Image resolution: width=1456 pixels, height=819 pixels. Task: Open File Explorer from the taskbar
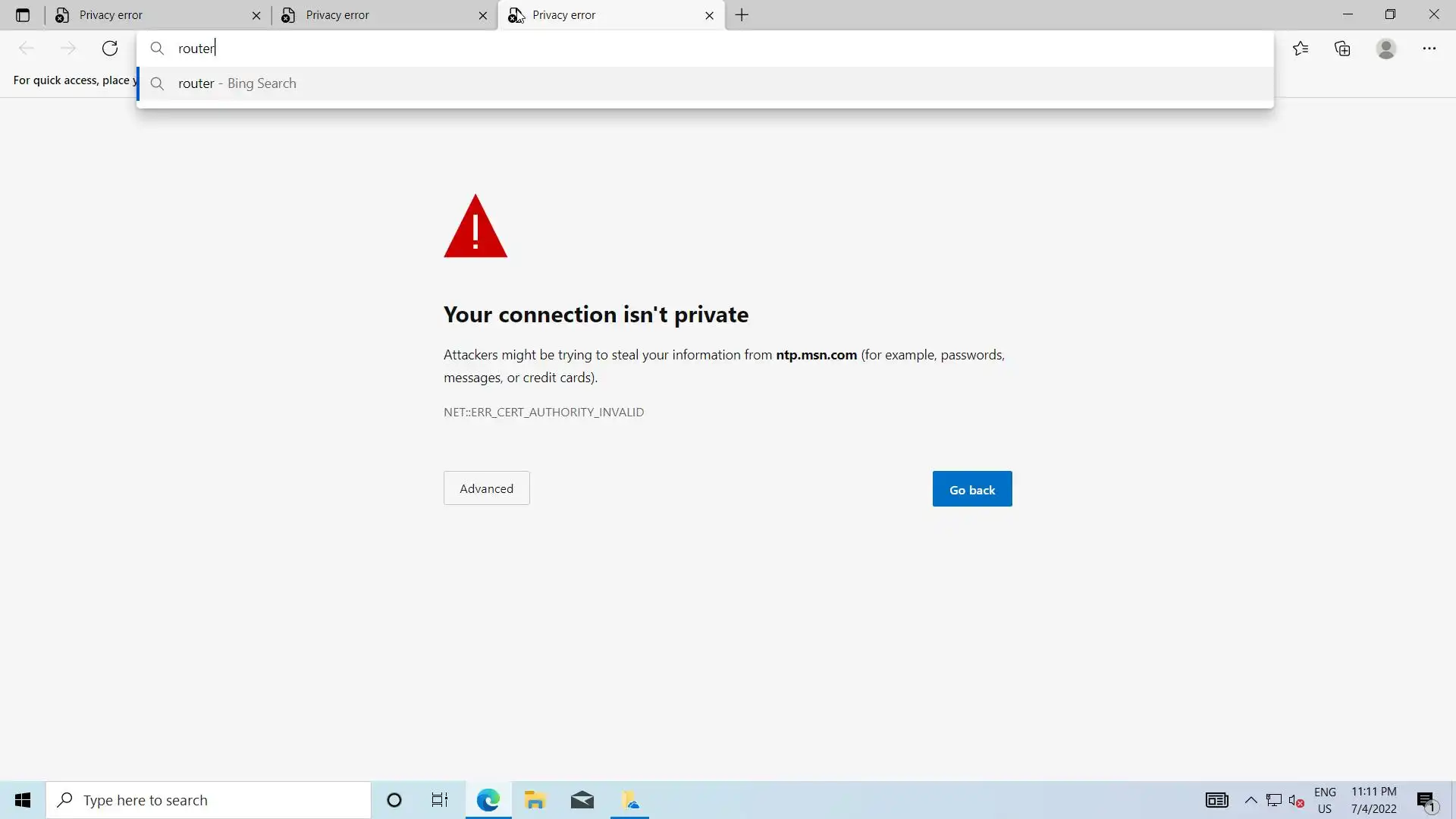point(535,800)
